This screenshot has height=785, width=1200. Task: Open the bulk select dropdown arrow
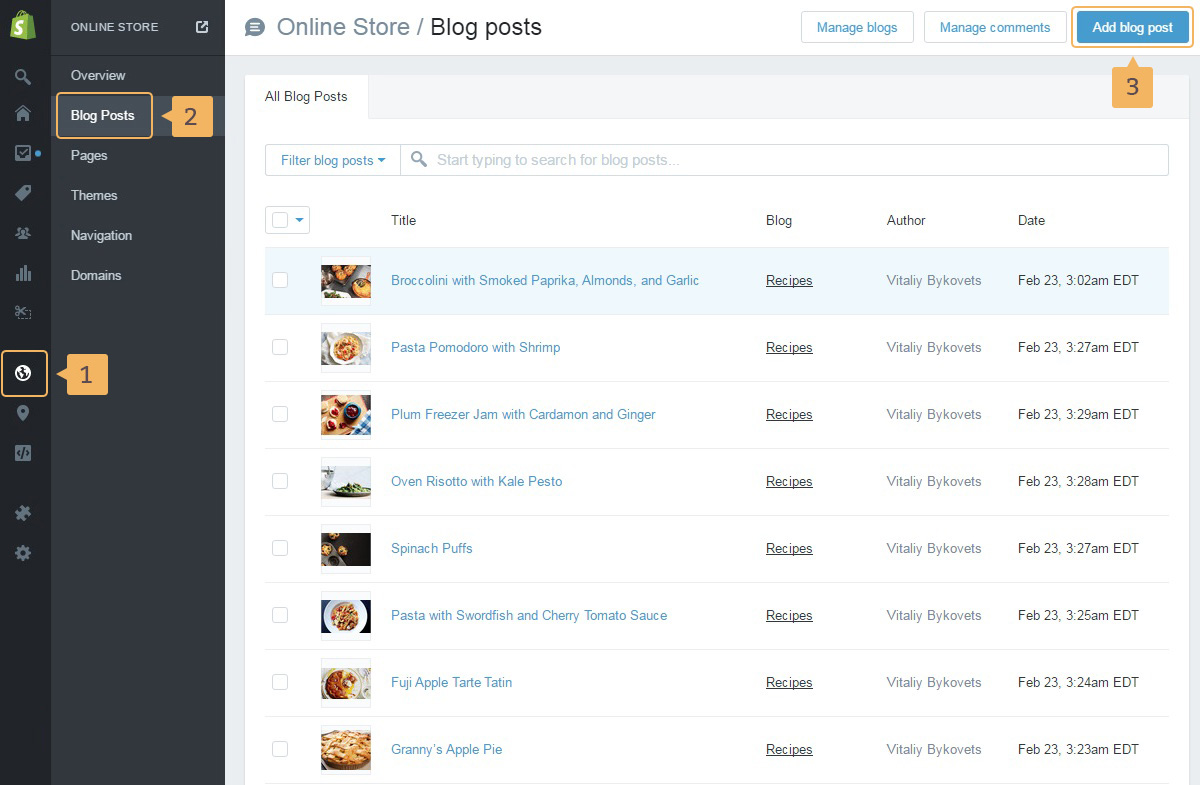(x=299, y=220)
